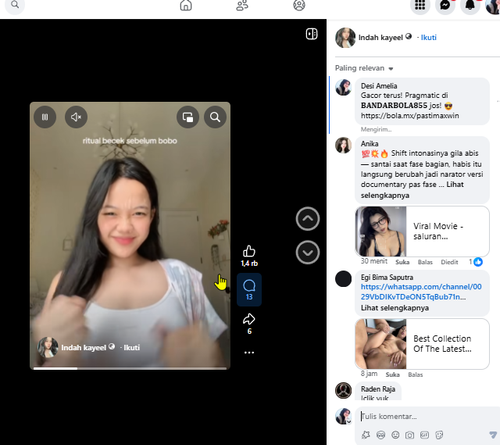
Task: Click the search magnifier in top bar
Action: 15,5
